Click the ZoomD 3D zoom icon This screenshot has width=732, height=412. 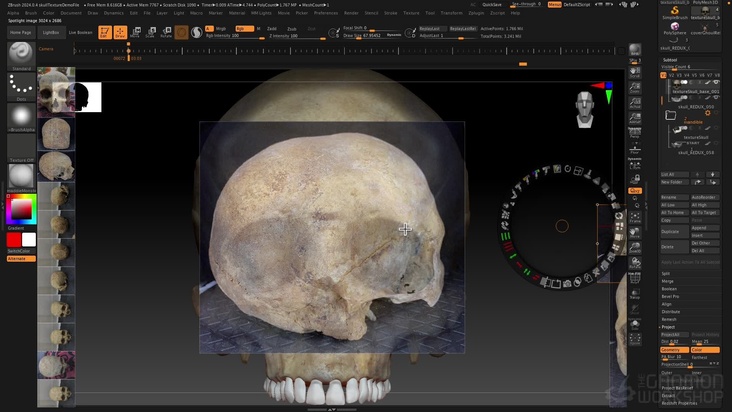(x=635, y=247)
